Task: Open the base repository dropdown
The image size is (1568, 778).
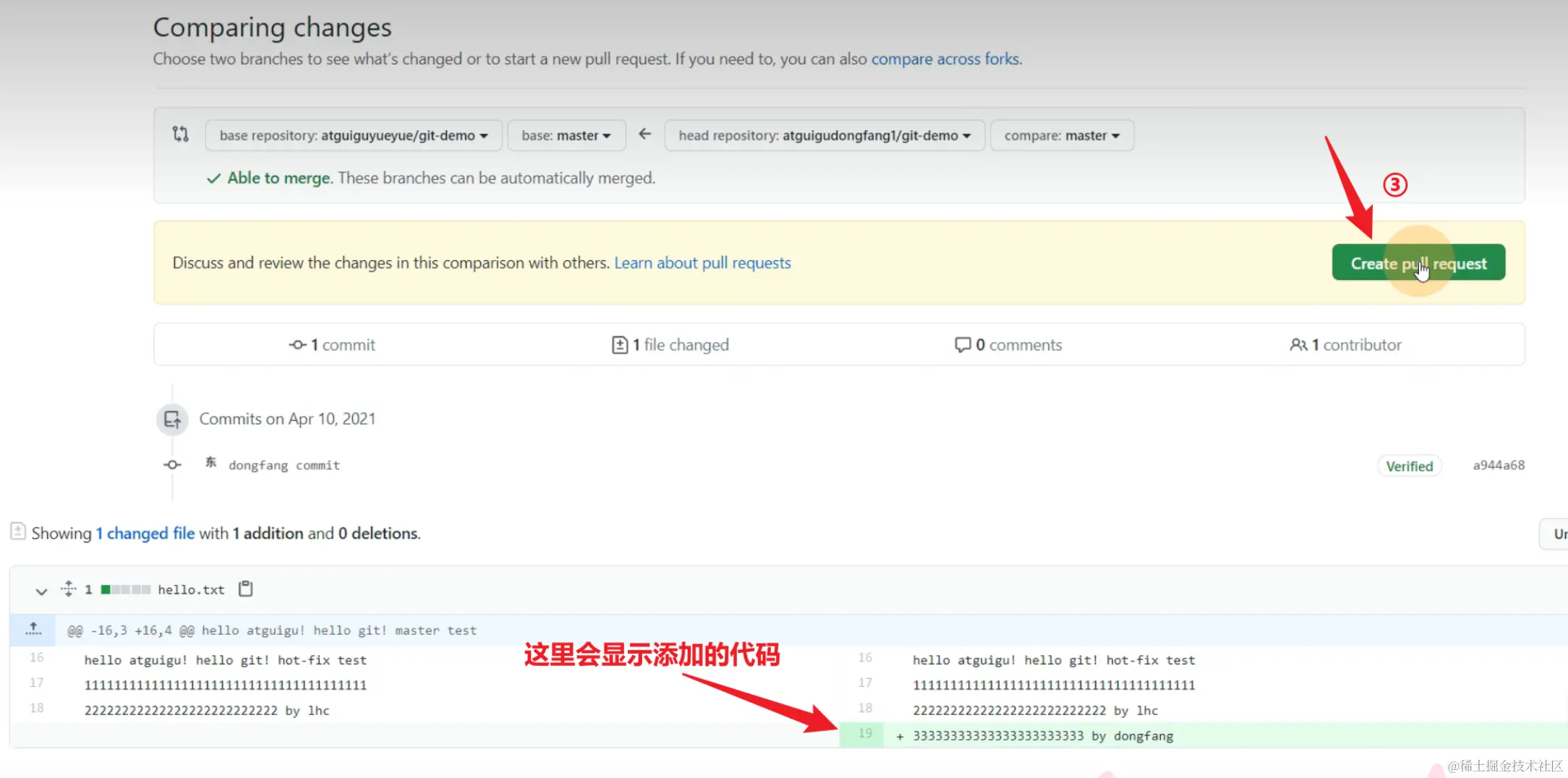Action: pos(354,135)
